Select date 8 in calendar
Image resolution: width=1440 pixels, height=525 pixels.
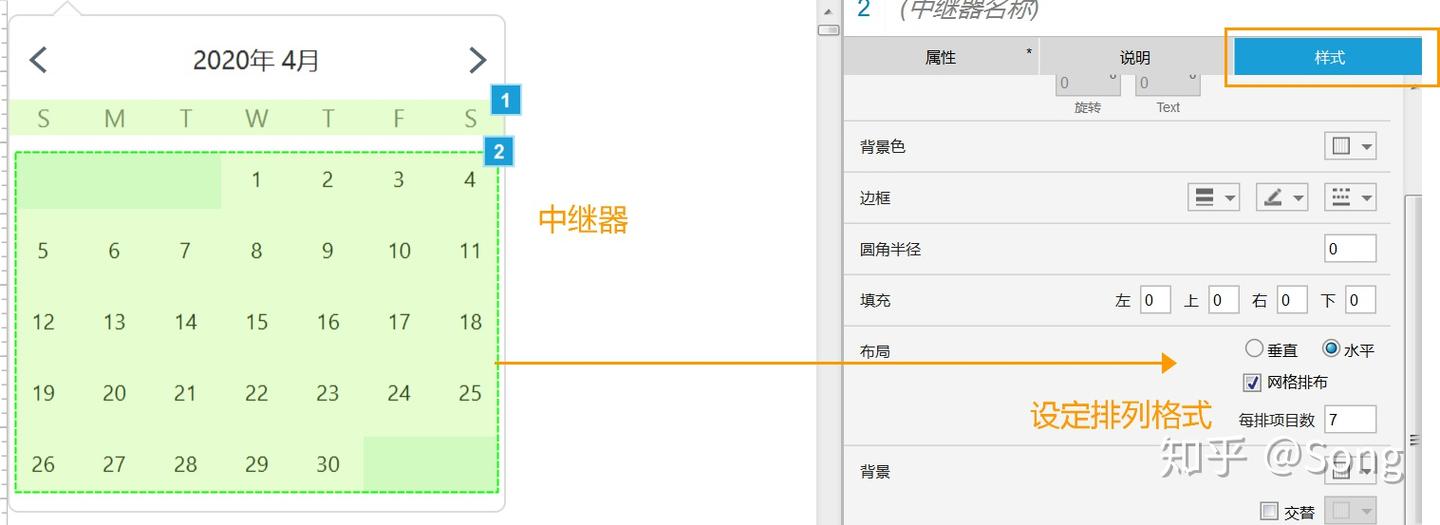257,251
